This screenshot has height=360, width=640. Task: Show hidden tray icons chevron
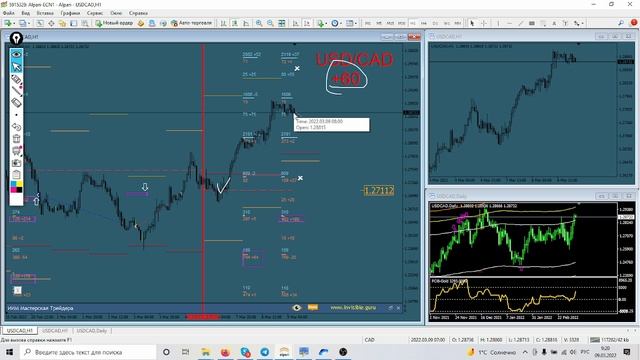point(525,352)
